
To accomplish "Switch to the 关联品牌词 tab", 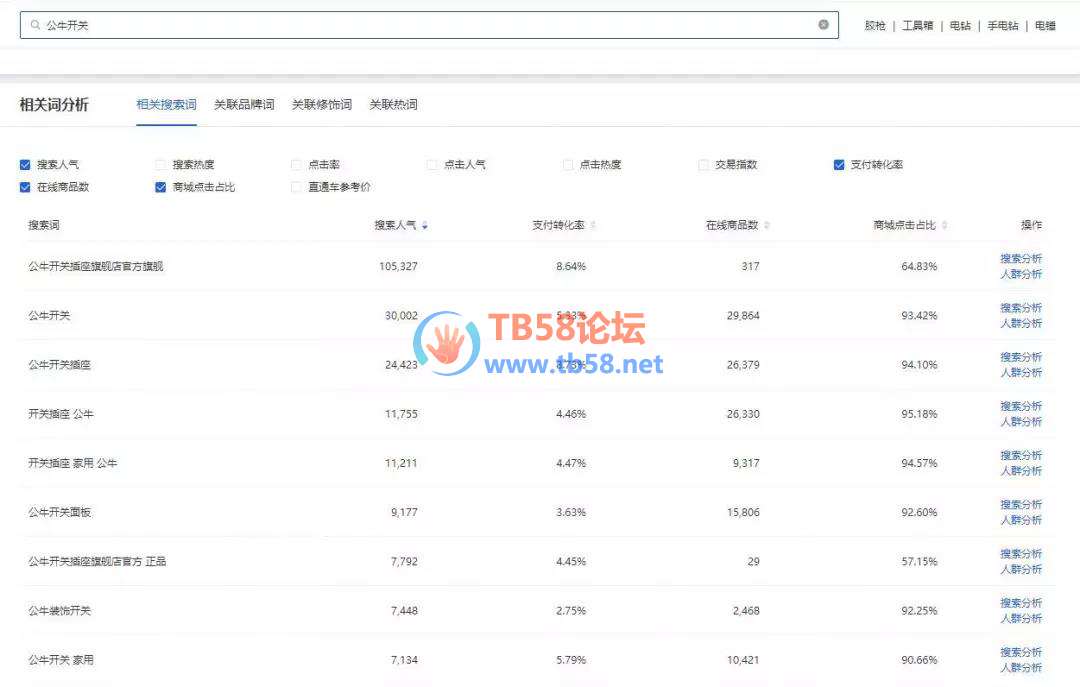I will tap(244, 104).
